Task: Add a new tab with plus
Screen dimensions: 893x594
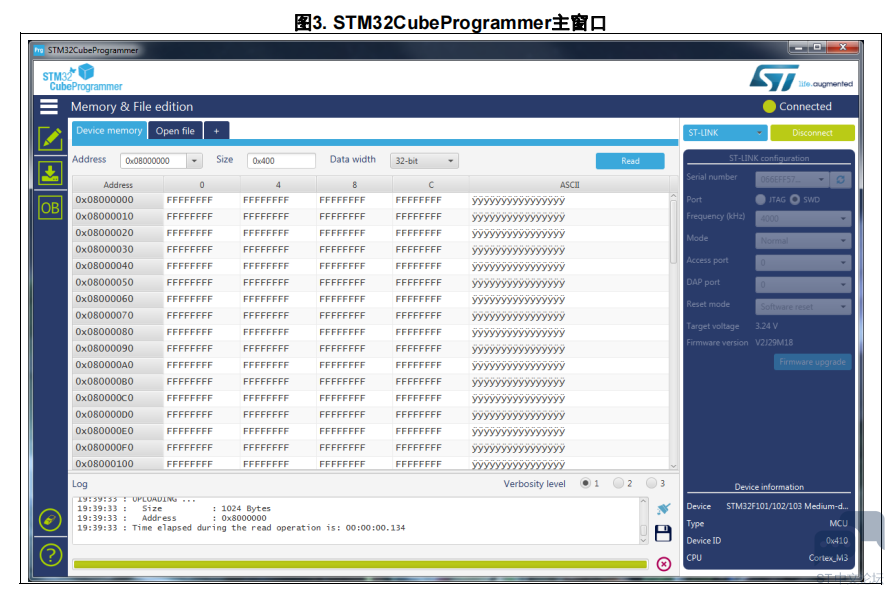Action: (216, 131)
